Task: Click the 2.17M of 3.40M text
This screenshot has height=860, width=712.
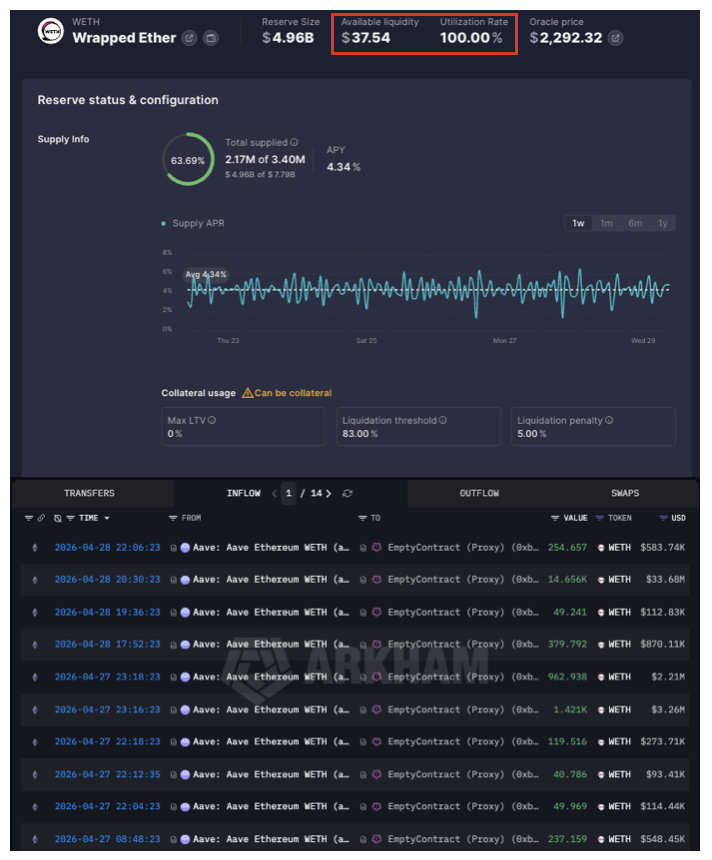Action: pos(265,160)
